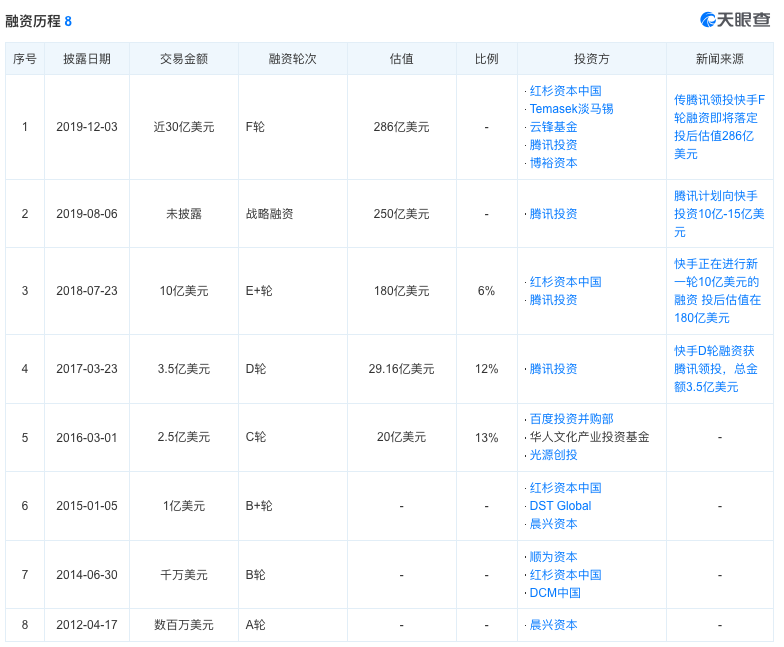Open investor 博裕资本
Screen dimensions: 784x647
(x=553, y=163)
